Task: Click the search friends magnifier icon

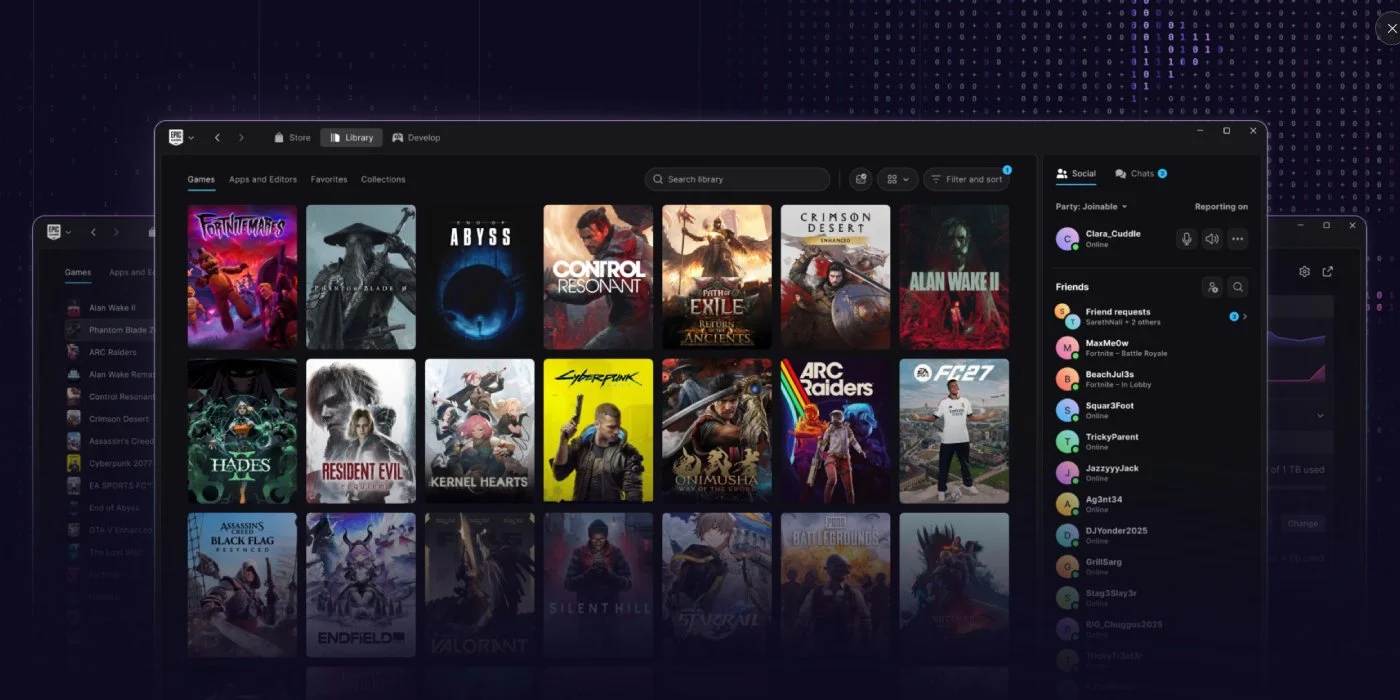Action: (1238, 287)
